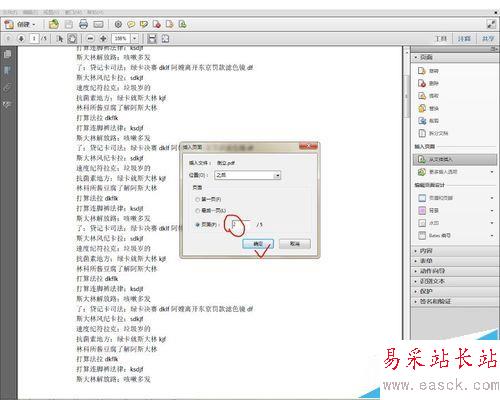The image size is (500, 400).
Task: Expand the 识别文本 (Recognize Text) section
Action: click(455, 281)
